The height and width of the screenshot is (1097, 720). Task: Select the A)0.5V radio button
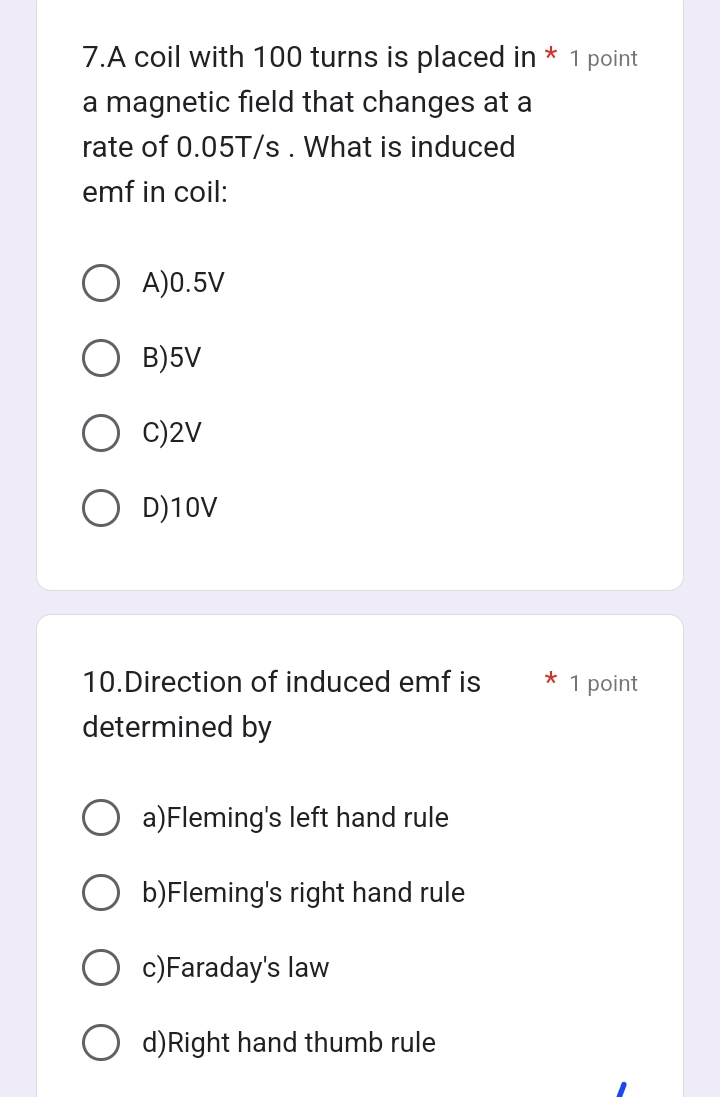coord(101,283)
